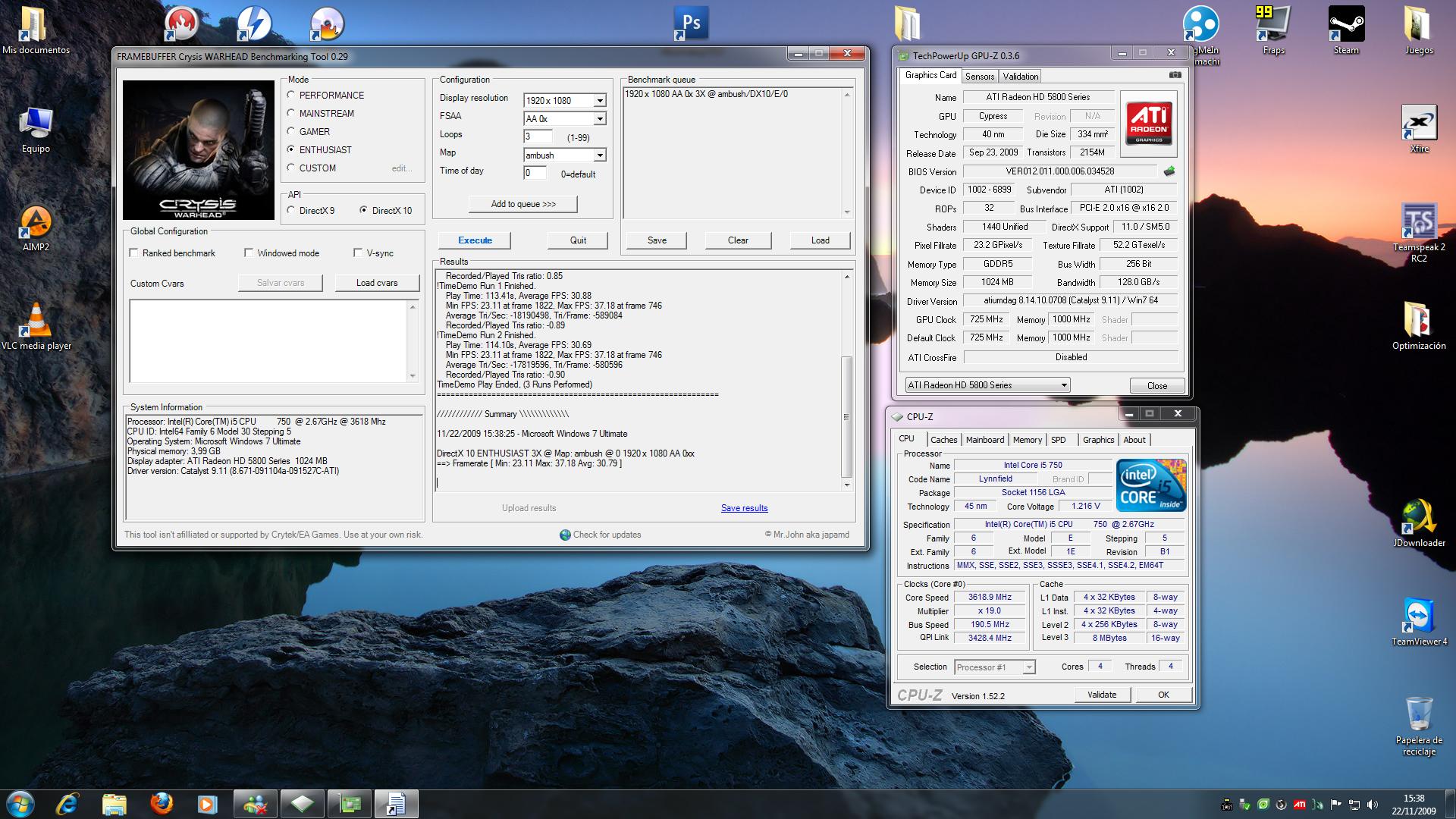Open Papelera de reciclaje
Screen dimensions: 1456x819
coord(1419,726)
